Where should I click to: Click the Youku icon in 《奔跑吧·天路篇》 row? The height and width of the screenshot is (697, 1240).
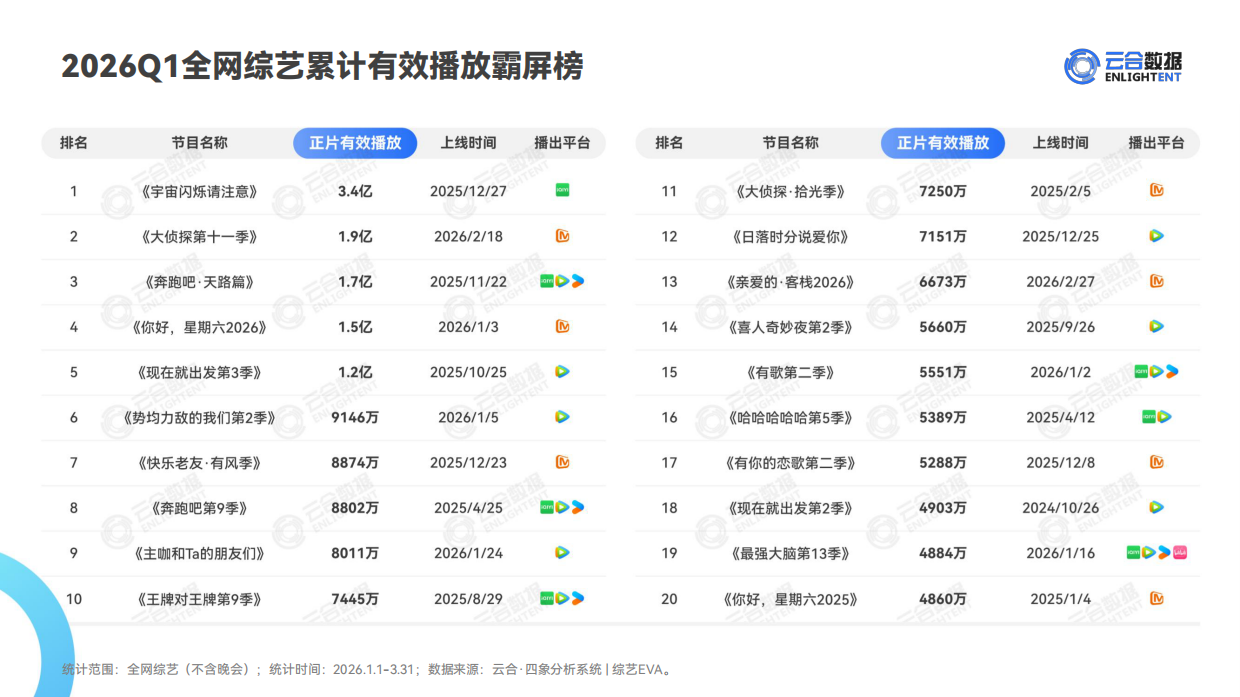[578, 281]
